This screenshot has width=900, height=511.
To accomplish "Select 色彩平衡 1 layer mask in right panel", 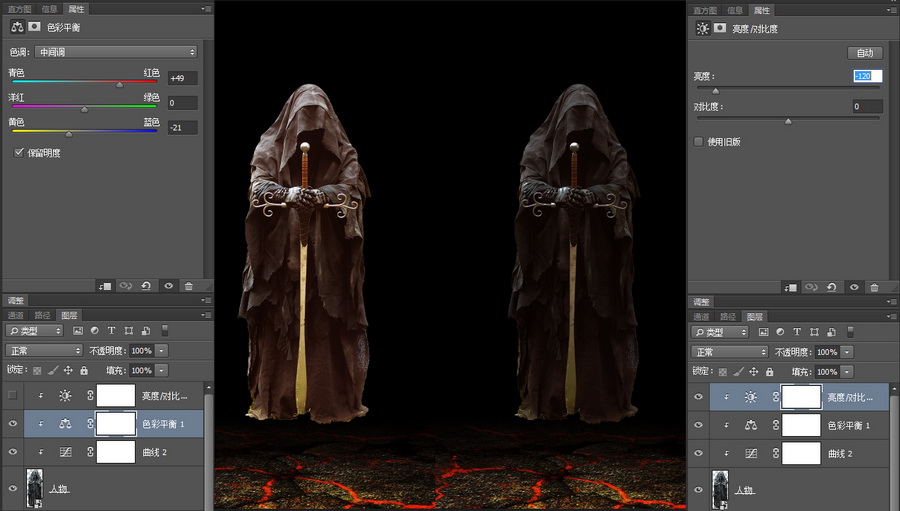I will [x=801, y=425].
